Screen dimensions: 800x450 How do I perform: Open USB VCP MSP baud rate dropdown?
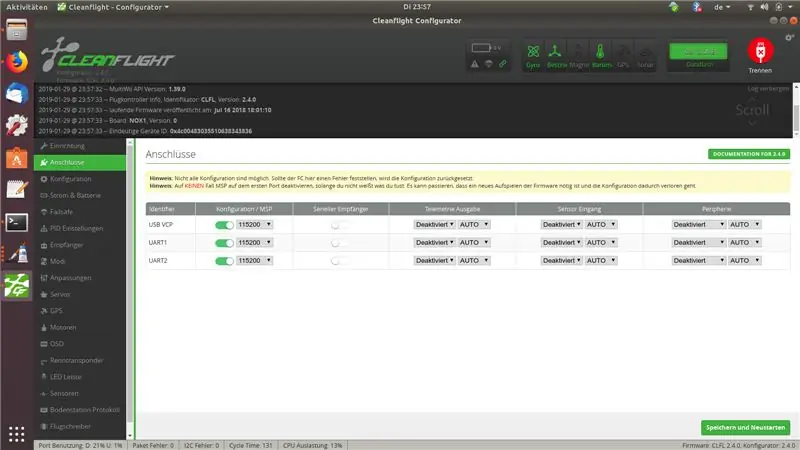[255, 224]
